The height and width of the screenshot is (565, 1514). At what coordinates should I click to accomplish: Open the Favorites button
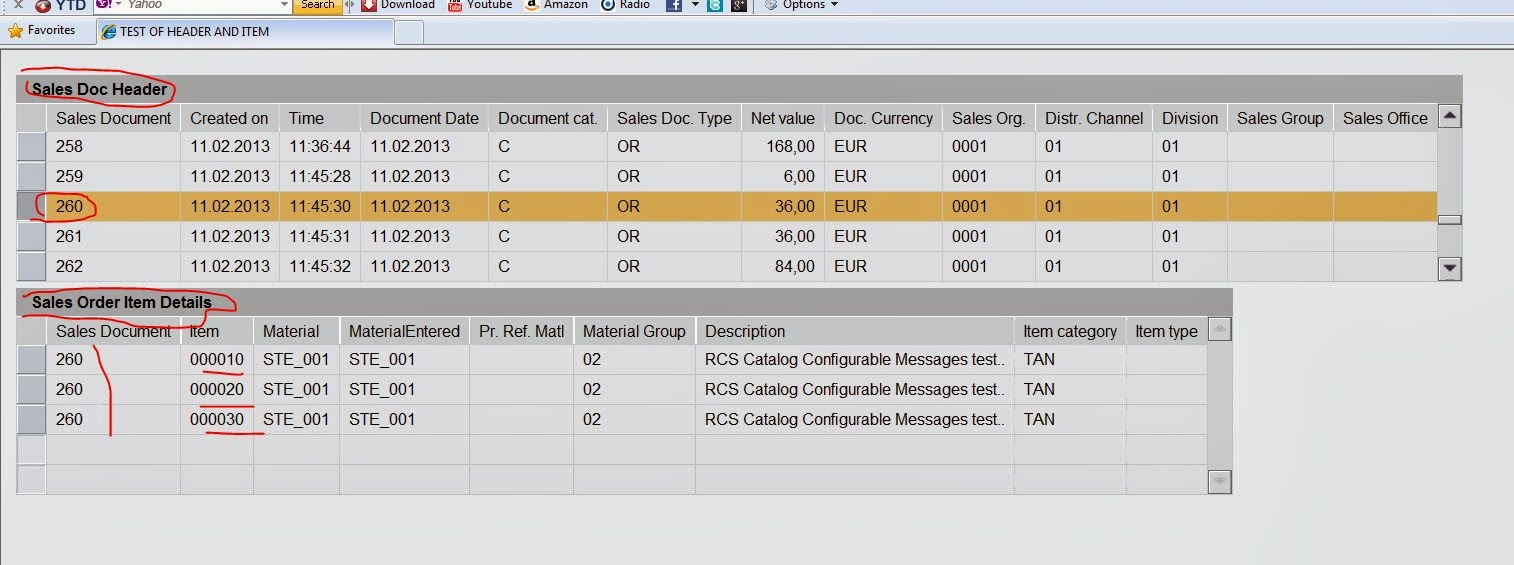42,31
